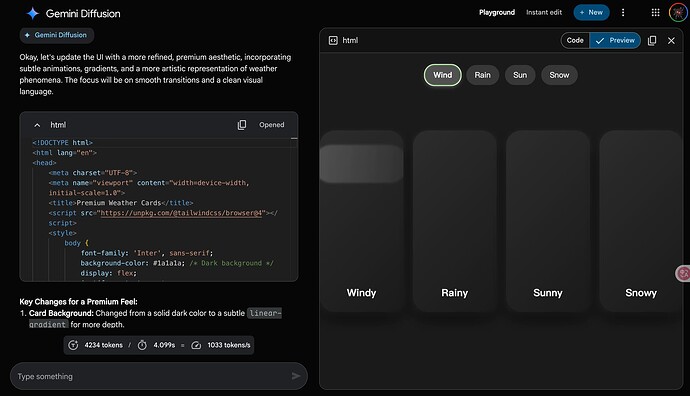The height and width of the screenshot is (396, 690).
Task: Click the stopwatch time icon
Action: point(142,345)
